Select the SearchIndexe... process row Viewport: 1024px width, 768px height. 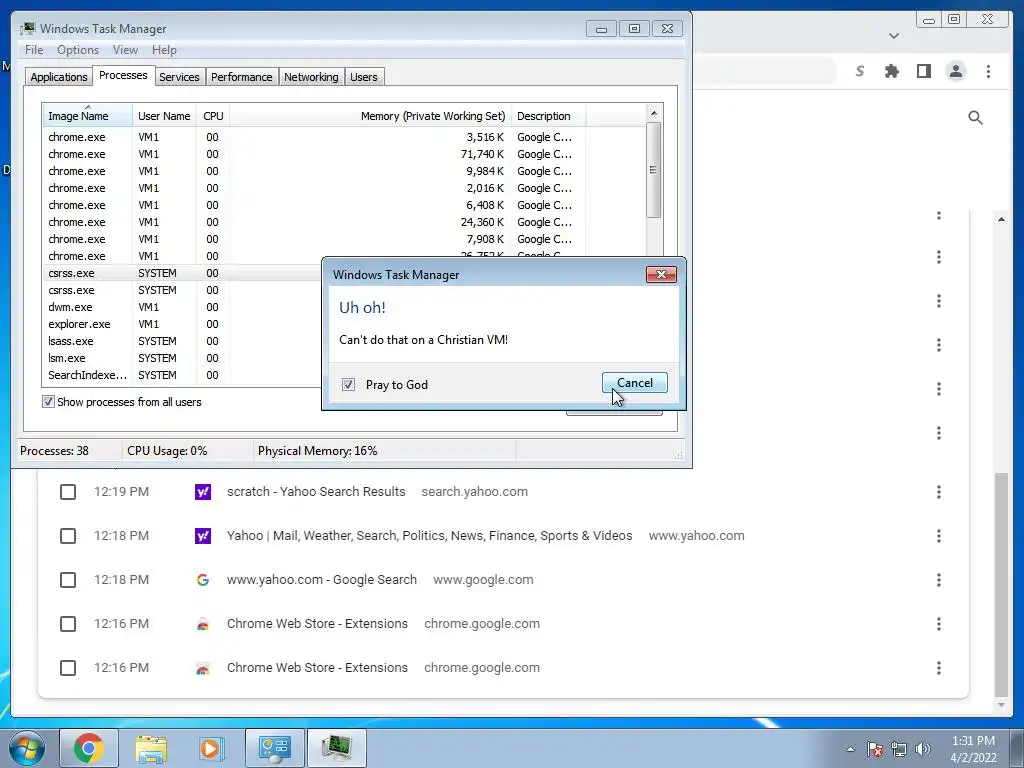181,375
